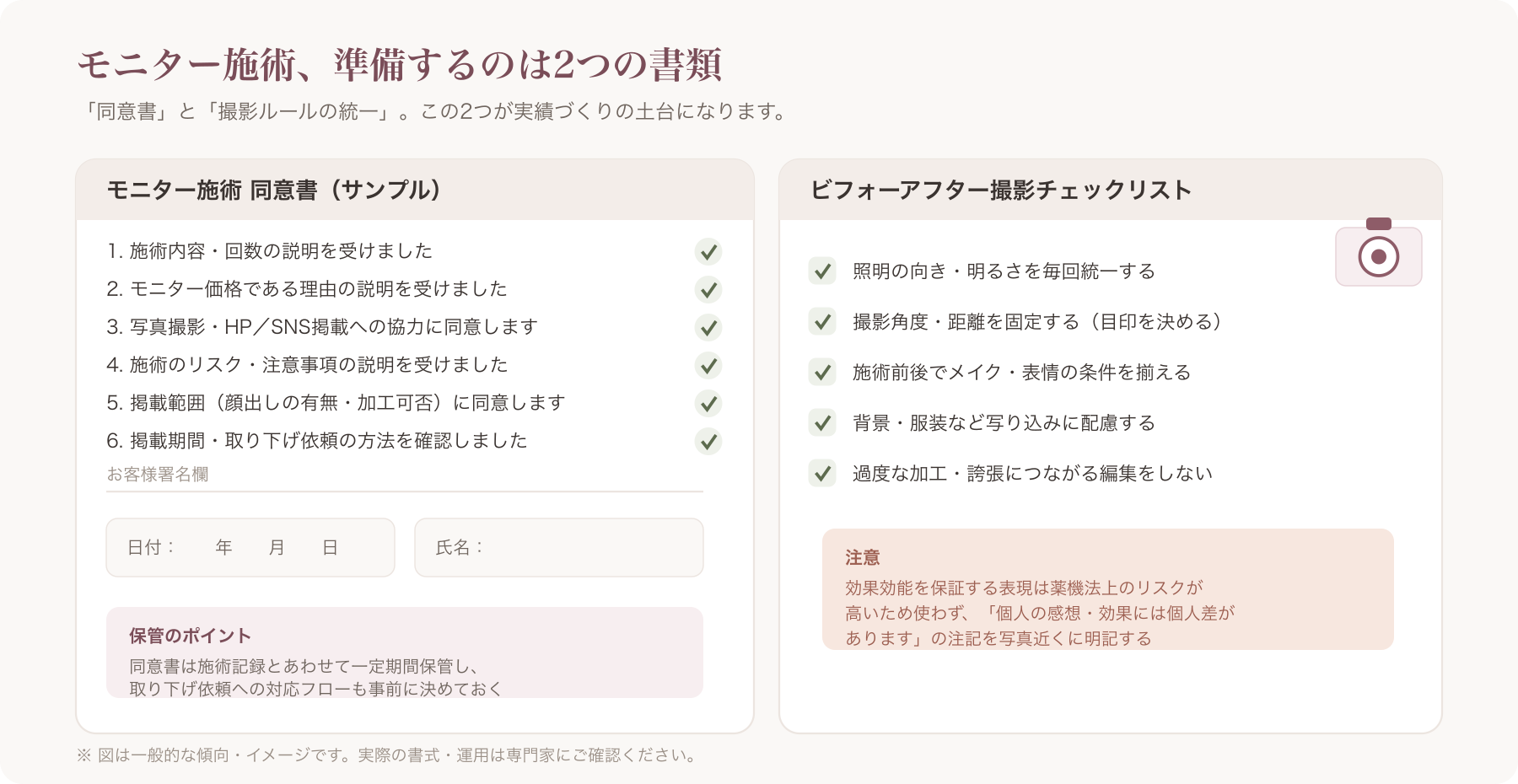Check 施術前後でメイク・表情の条件を揃える box
The width and height of the screenshot is (1518, 784).
(822, 372)
